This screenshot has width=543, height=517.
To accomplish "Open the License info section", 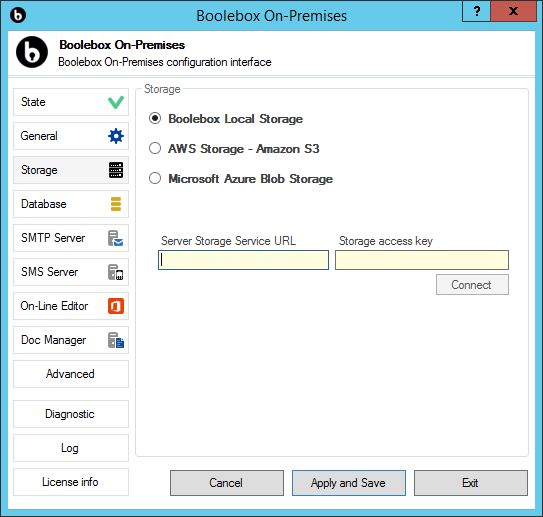I will 71,482.
